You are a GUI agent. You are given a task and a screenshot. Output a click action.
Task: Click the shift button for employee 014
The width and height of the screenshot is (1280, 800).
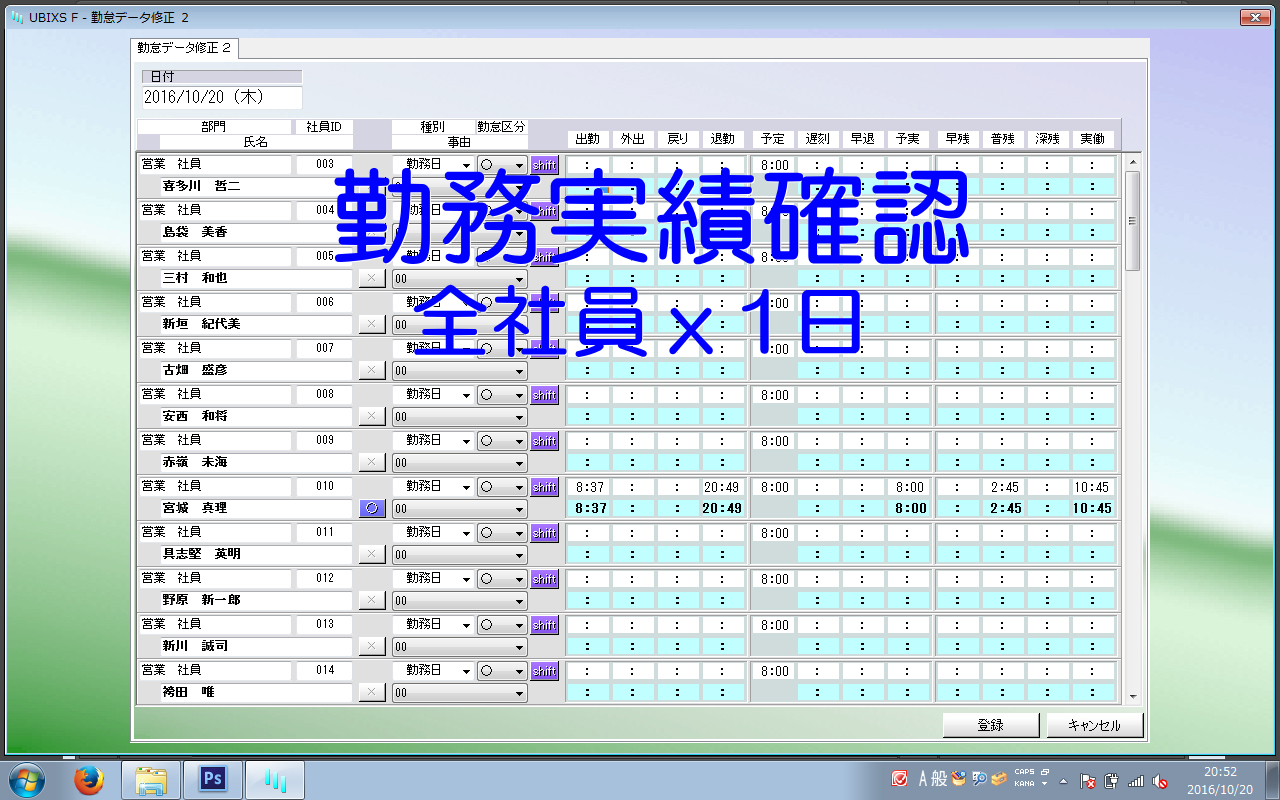(x=544, y=671)
